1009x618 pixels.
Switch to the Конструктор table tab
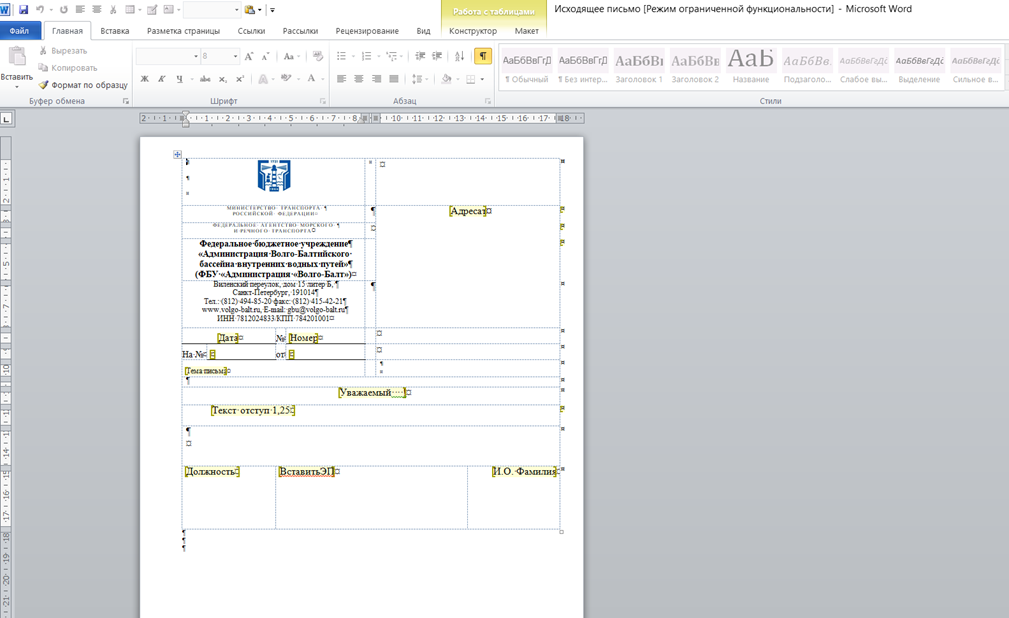click(473, 31)
